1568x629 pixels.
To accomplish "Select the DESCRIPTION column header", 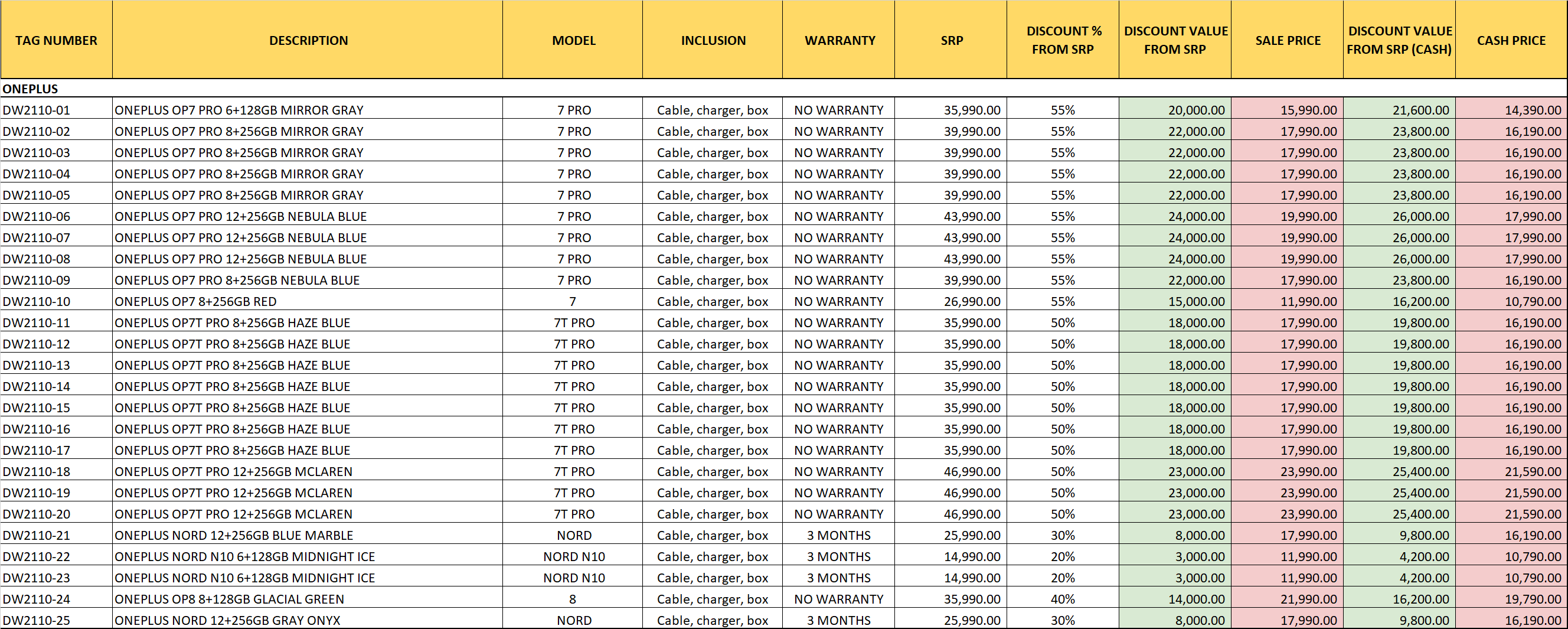I will (308, 40).
